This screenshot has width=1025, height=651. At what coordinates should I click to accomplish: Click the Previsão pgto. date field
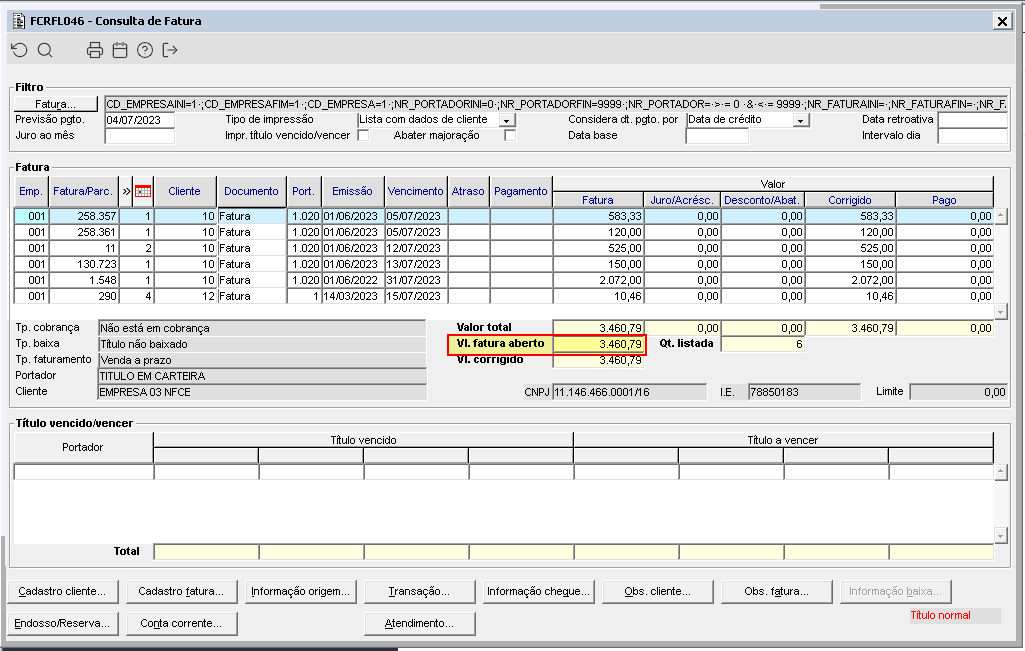pyautogui.click(x=139, y=120)
